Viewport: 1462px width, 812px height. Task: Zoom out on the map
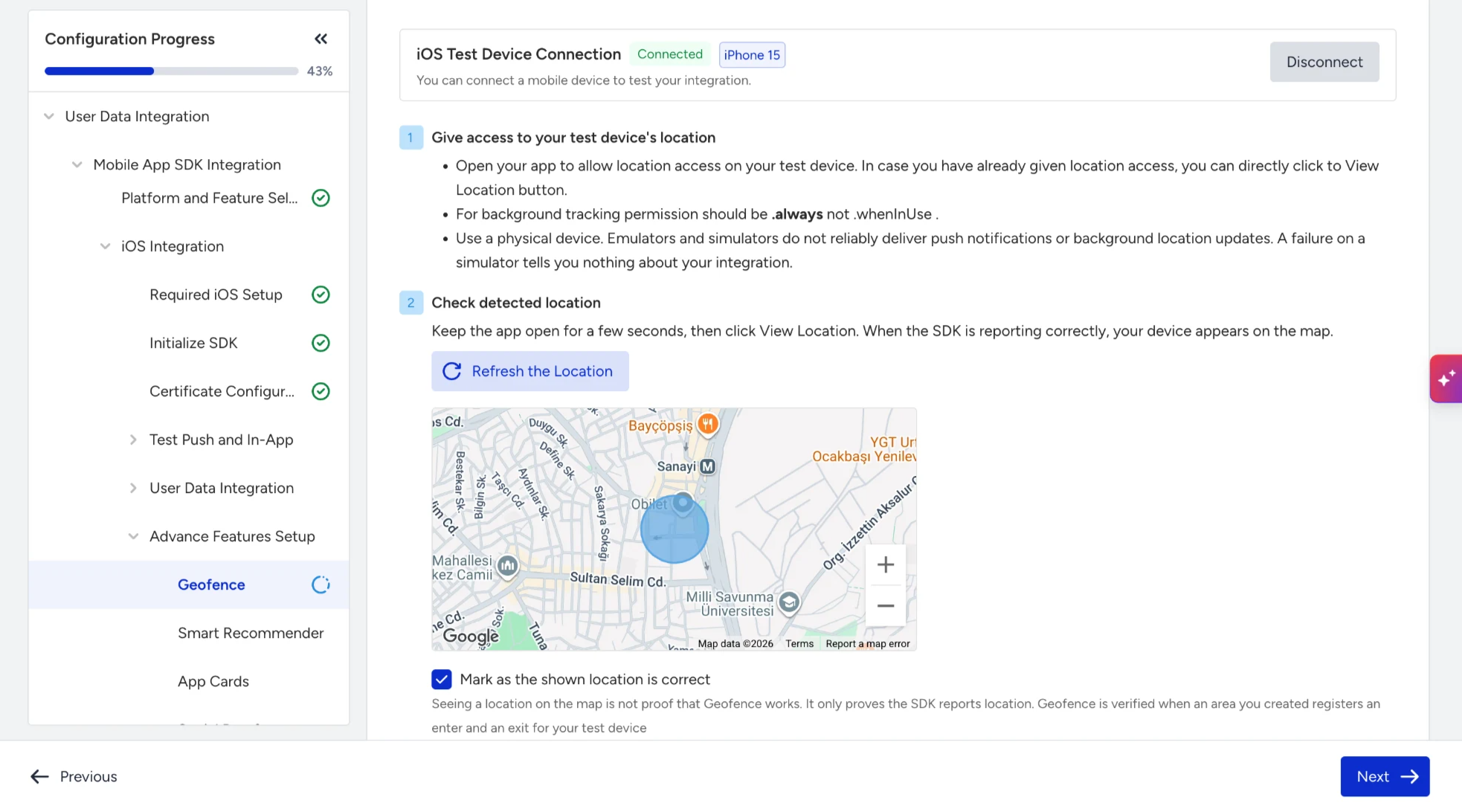point(885,606)
